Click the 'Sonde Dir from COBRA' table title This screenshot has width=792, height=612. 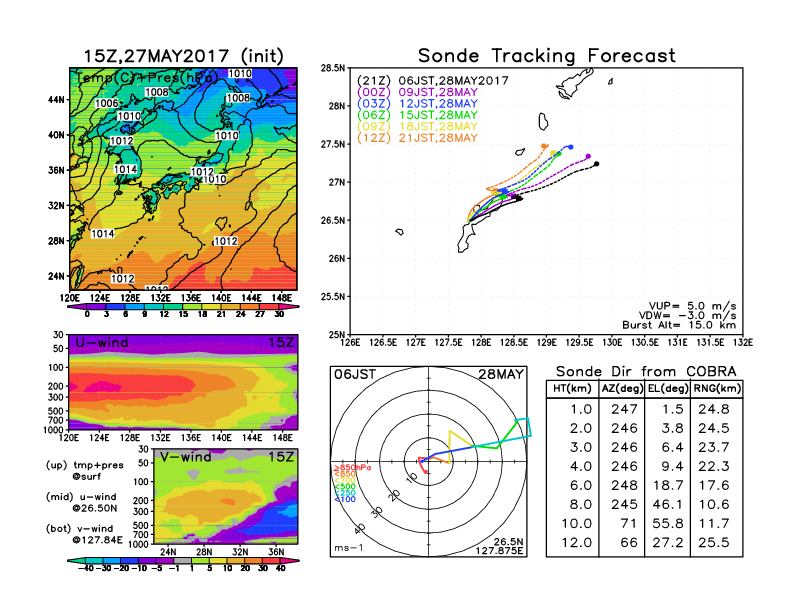pos(646,372)
